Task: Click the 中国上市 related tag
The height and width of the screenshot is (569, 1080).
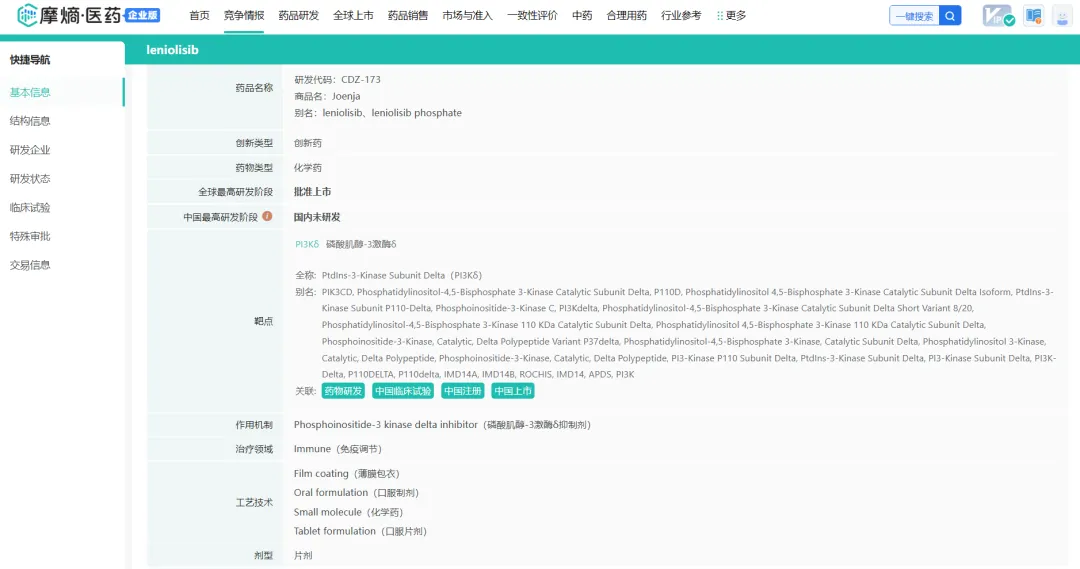Action: pos(512,391)
